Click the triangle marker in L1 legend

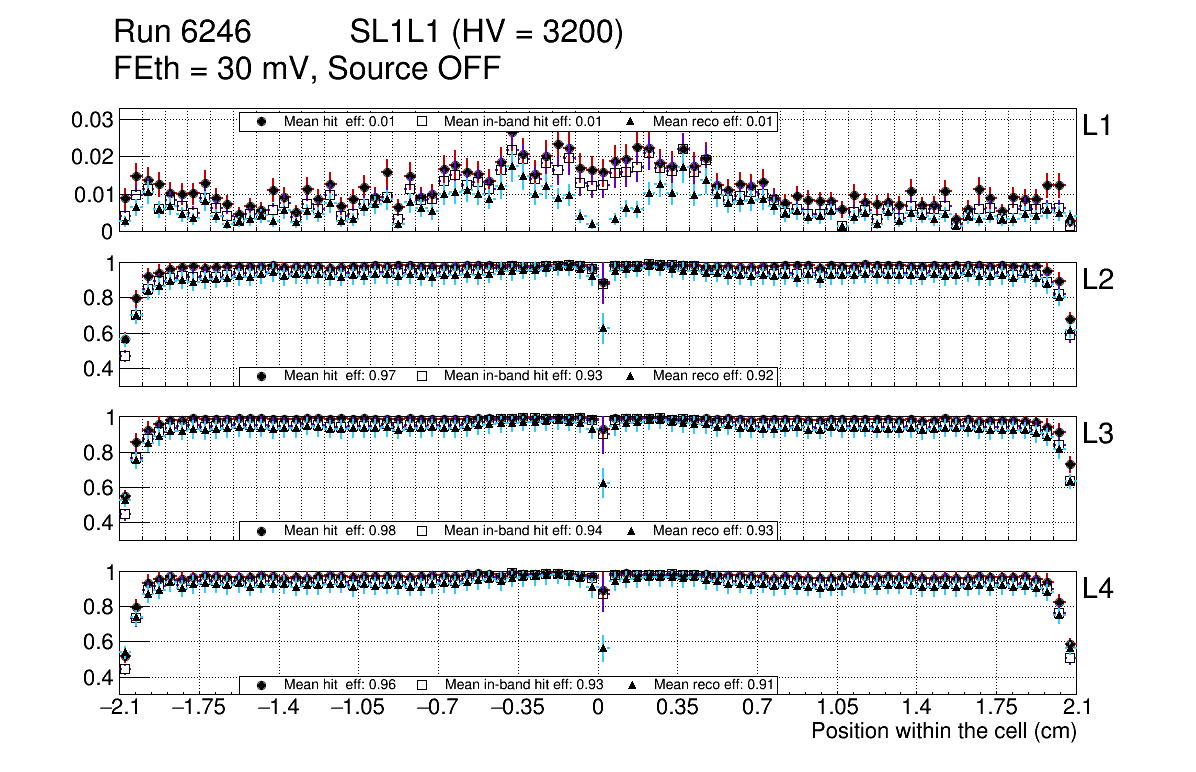632,121
